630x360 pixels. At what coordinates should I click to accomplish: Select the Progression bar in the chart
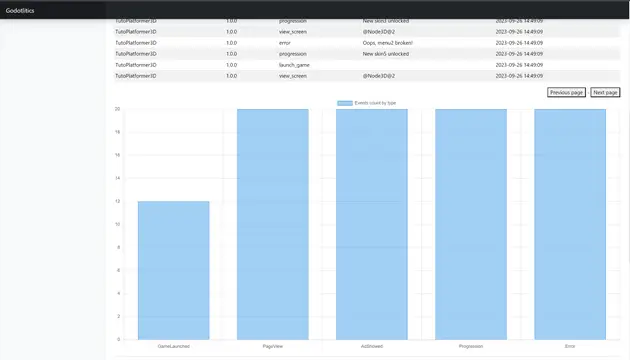pyautogui.click(x=471, y=224)
